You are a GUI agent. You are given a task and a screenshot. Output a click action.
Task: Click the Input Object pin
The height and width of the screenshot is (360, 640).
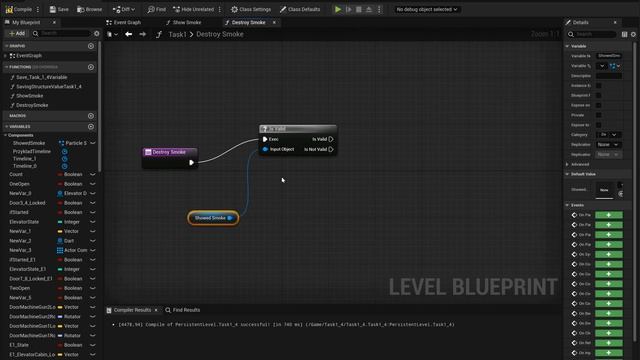click(265, 149)
